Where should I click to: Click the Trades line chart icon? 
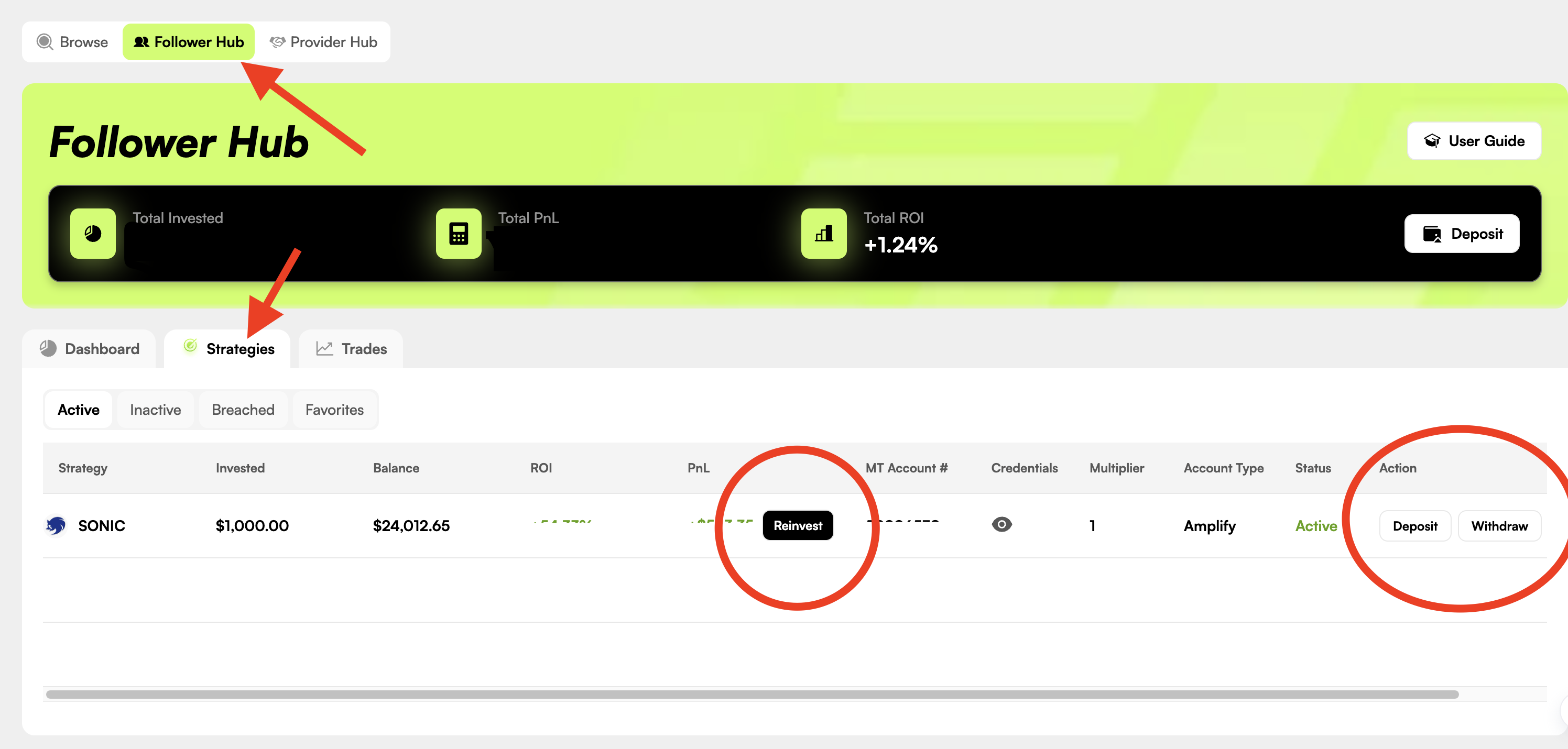pos(324,348)
